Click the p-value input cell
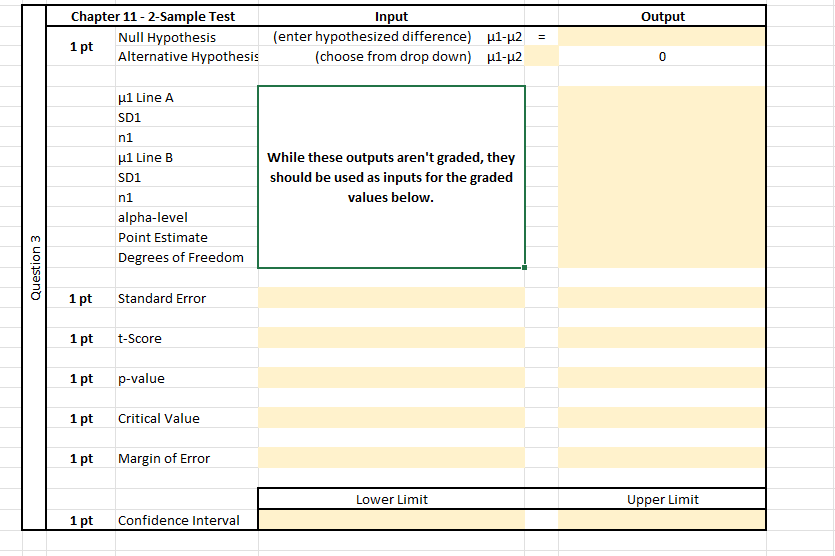The height and width of the screenshot is (556, 835). click(x=391, y=378)
